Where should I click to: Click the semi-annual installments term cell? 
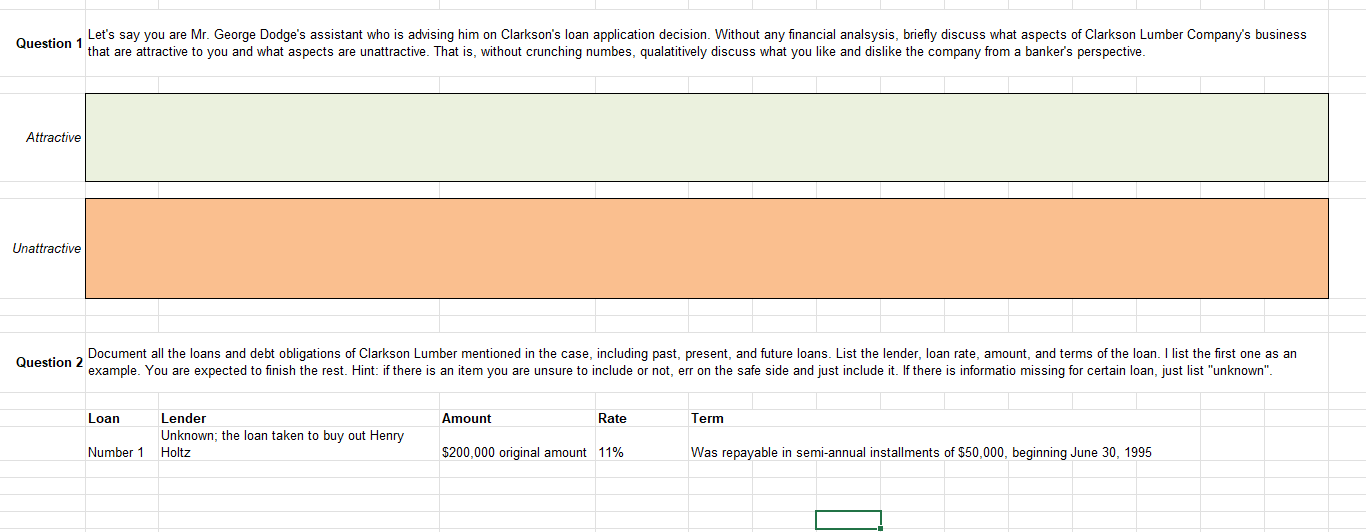[921, 452]
